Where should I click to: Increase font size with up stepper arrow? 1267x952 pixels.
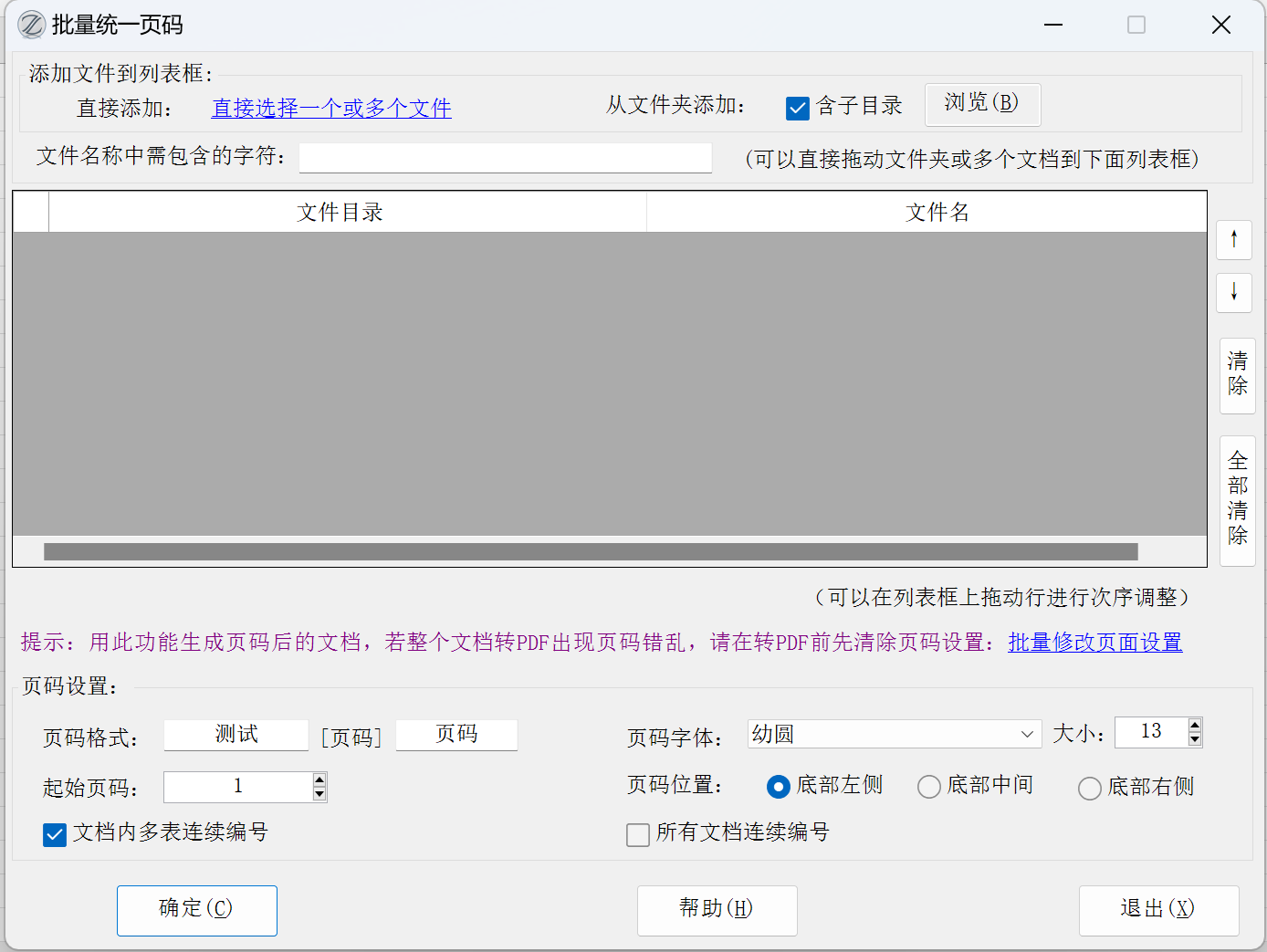pos(1195,725)
